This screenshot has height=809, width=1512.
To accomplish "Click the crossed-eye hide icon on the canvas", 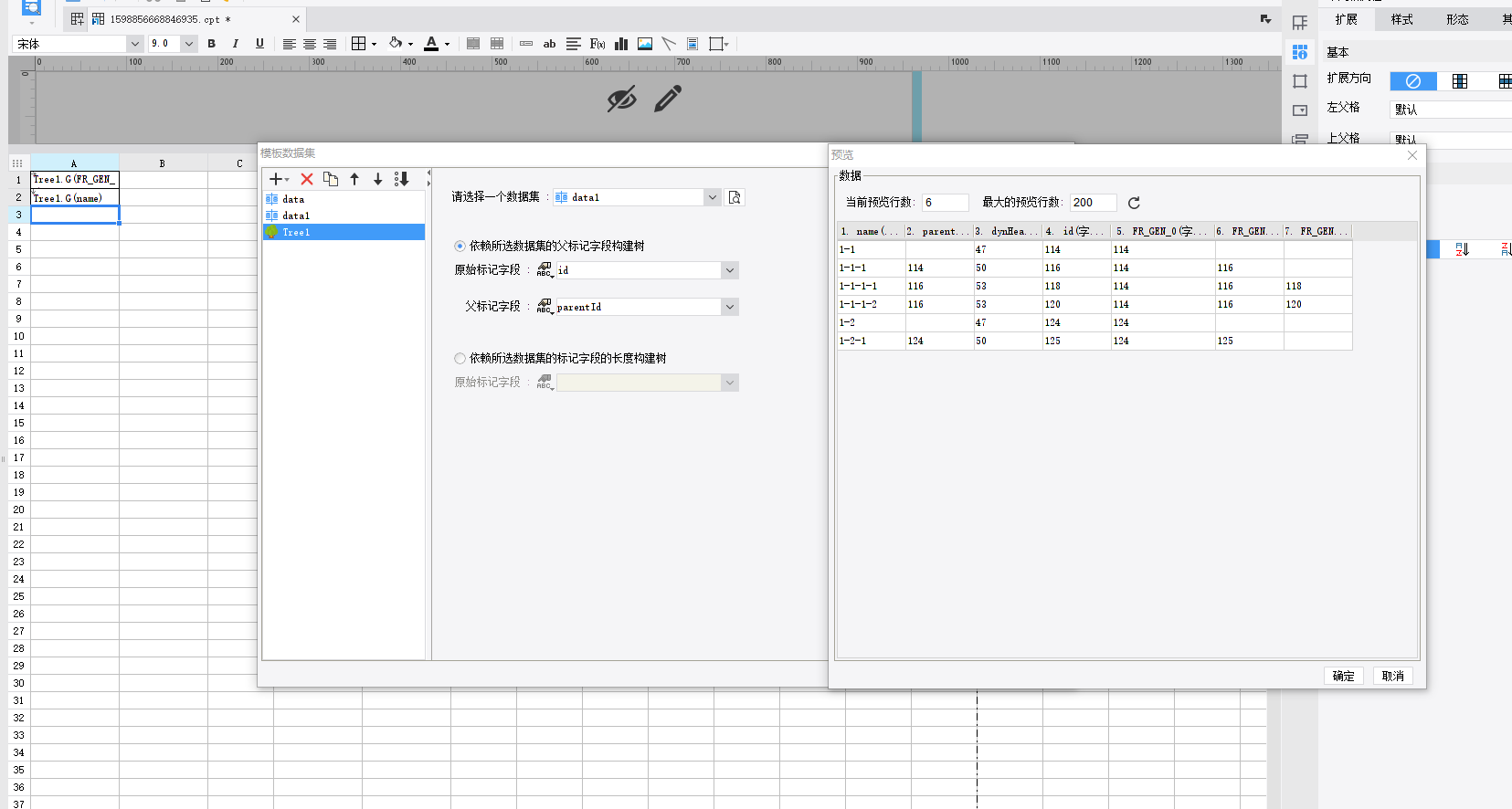I will coord(622,99).
